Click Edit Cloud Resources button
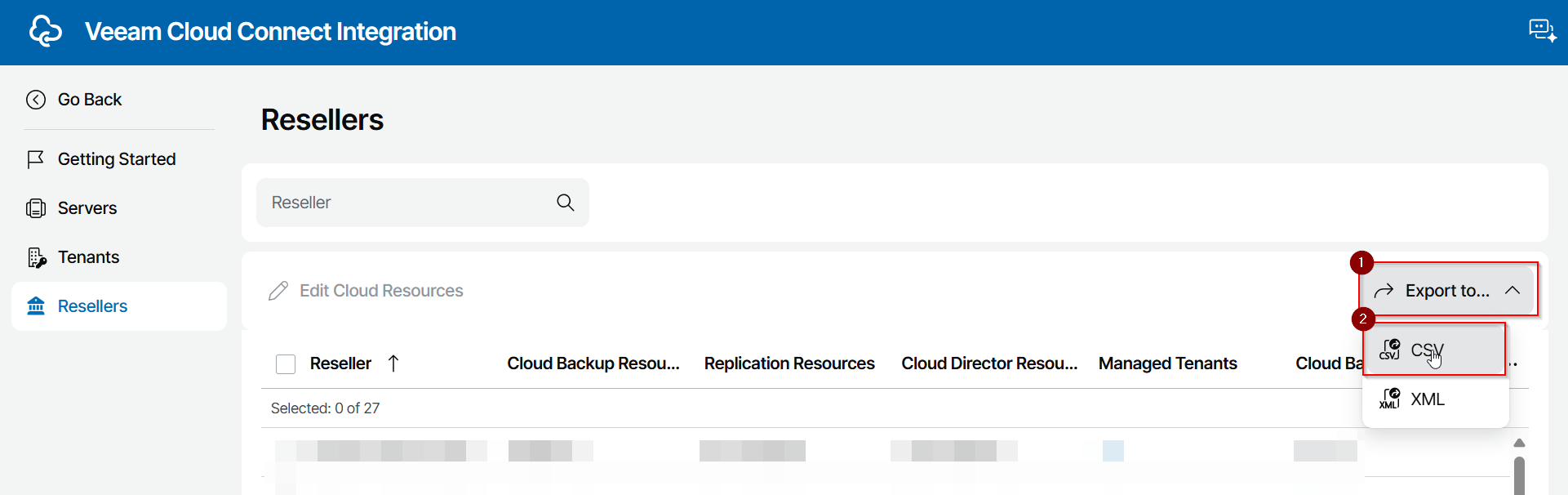This screenshot has height=495, width=1568. (x=366, y=291)
